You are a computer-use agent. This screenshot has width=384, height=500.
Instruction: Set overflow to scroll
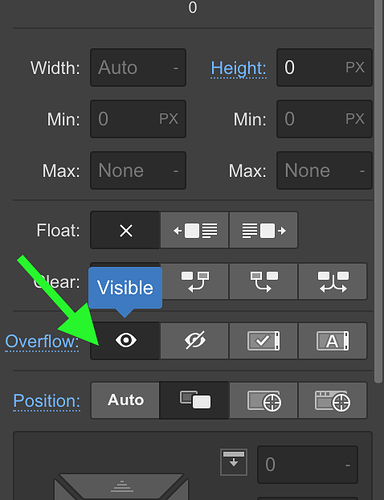[x=264, y=341]
